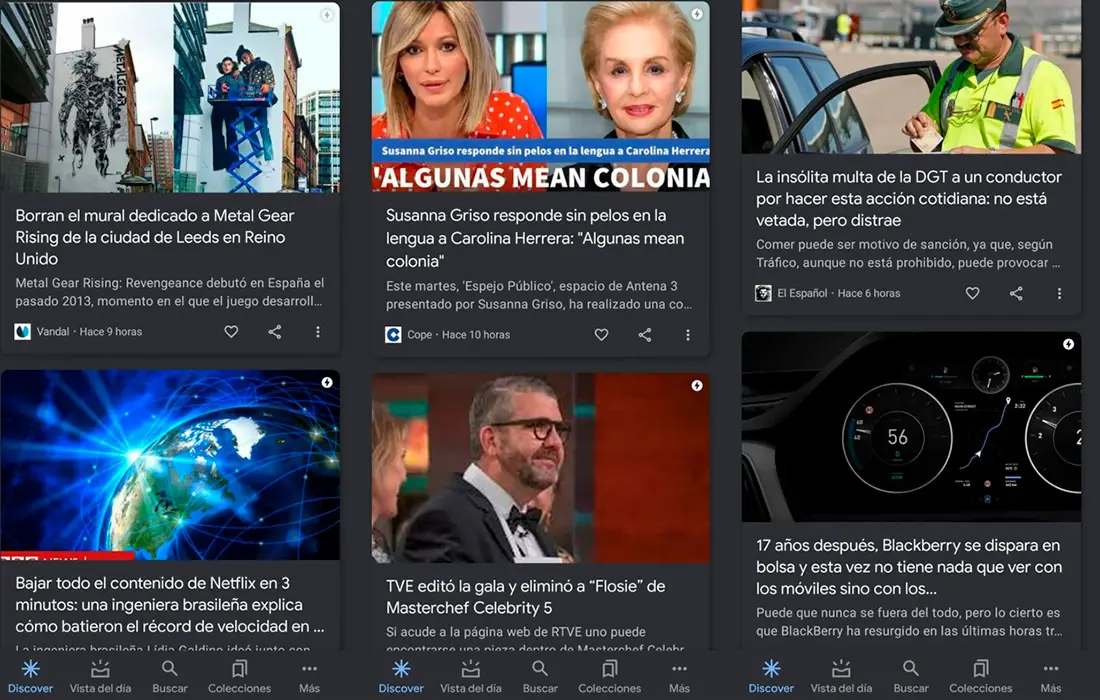This screenshot has width=1100, height=700.
Task: Click AMP lightning badge on Netflix card
Action: tap(327, 382)
